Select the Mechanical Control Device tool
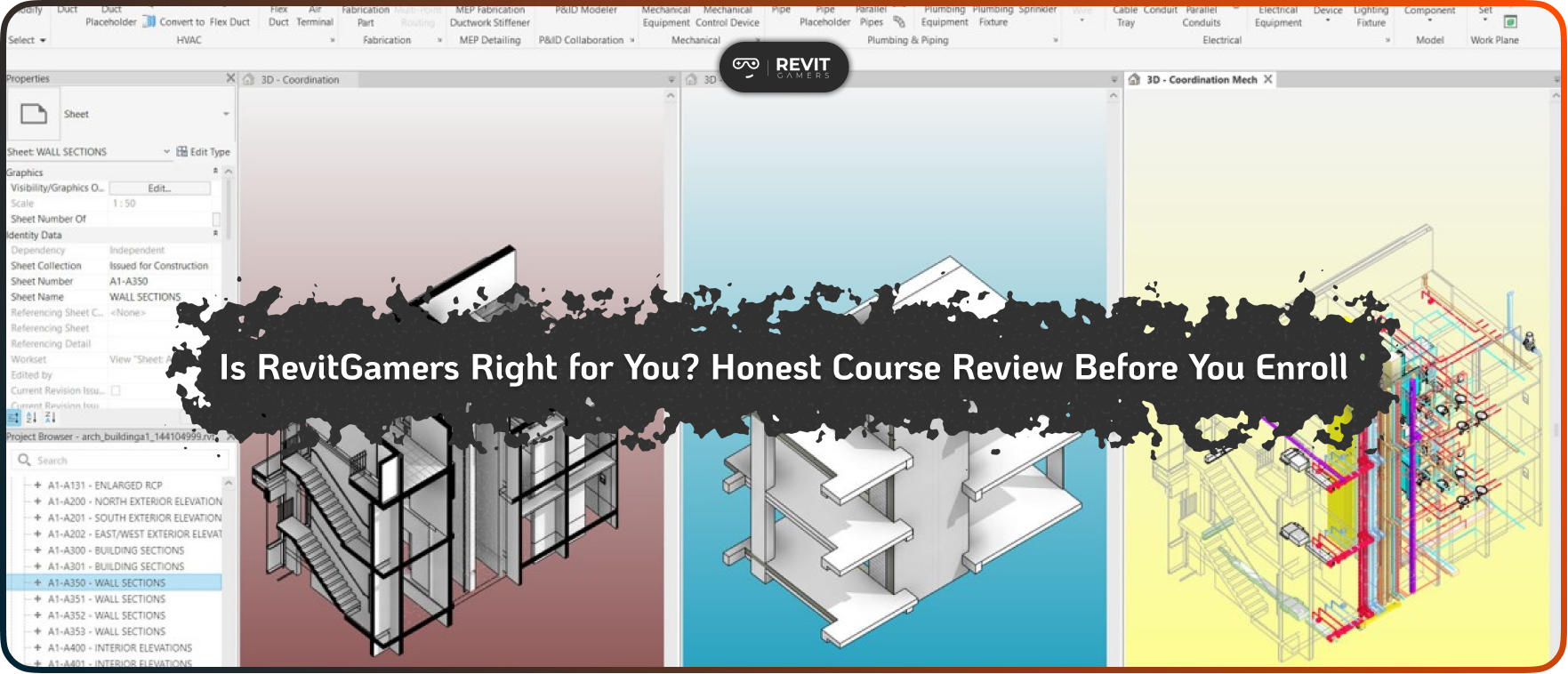The image size is (1568, 674). (x=728, y=16)
